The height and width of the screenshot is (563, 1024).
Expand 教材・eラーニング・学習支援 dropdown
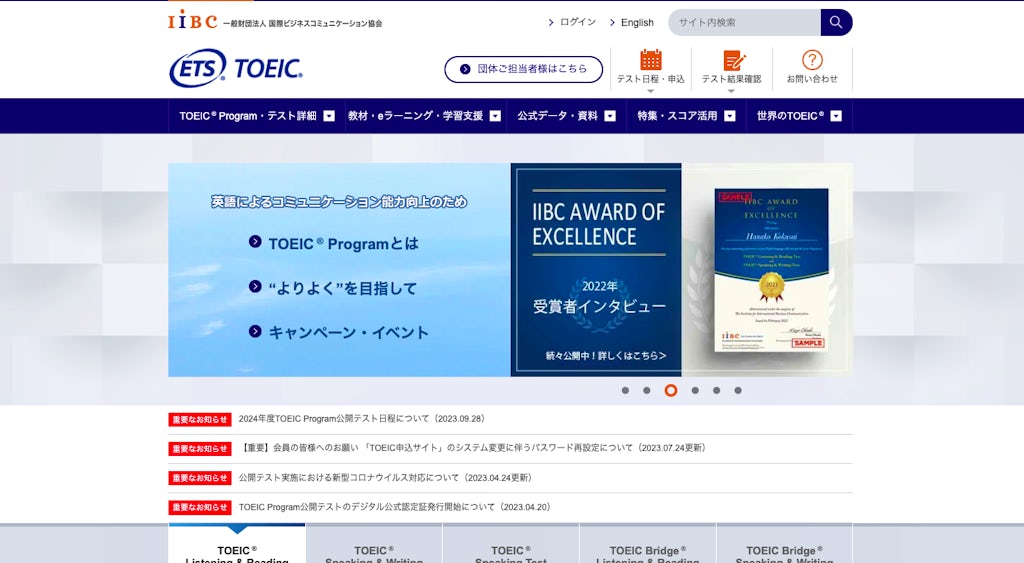425,116
